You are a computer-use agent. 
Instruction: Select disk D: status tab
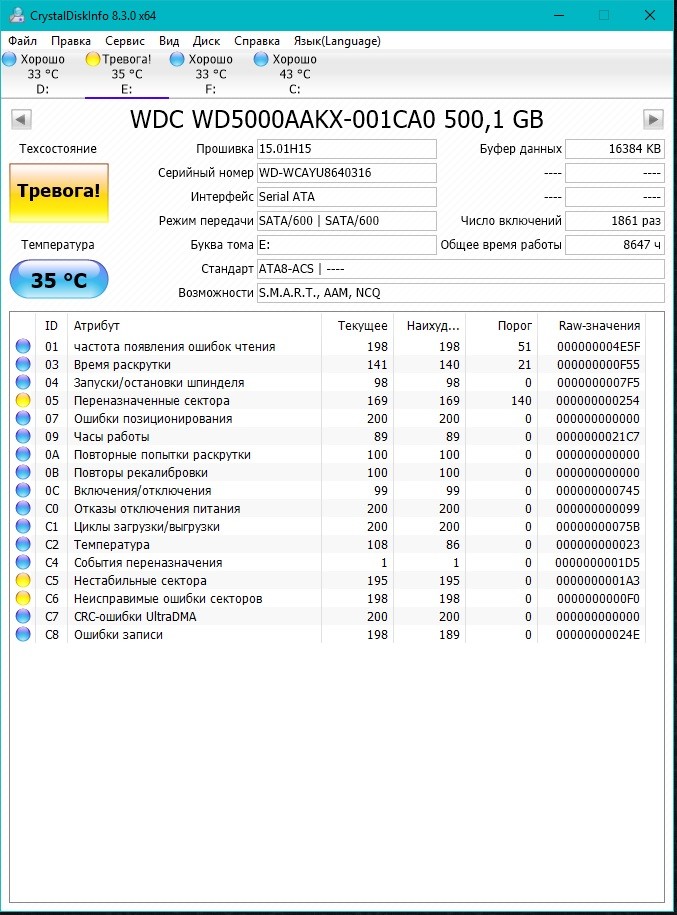(43, 74)
